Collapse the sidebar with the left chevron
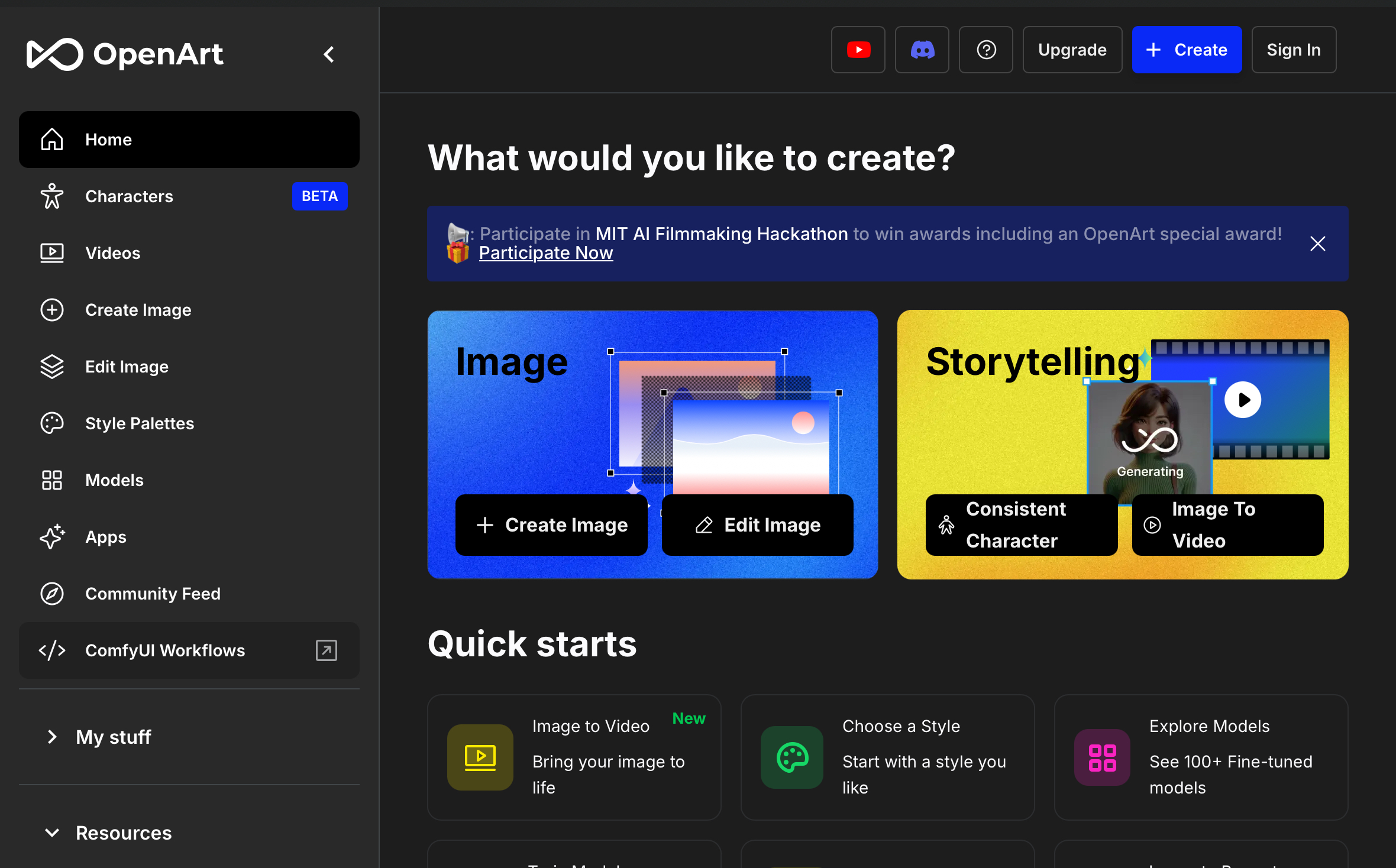This screenshot has width=1396, height=868. [x=329, y=54]
